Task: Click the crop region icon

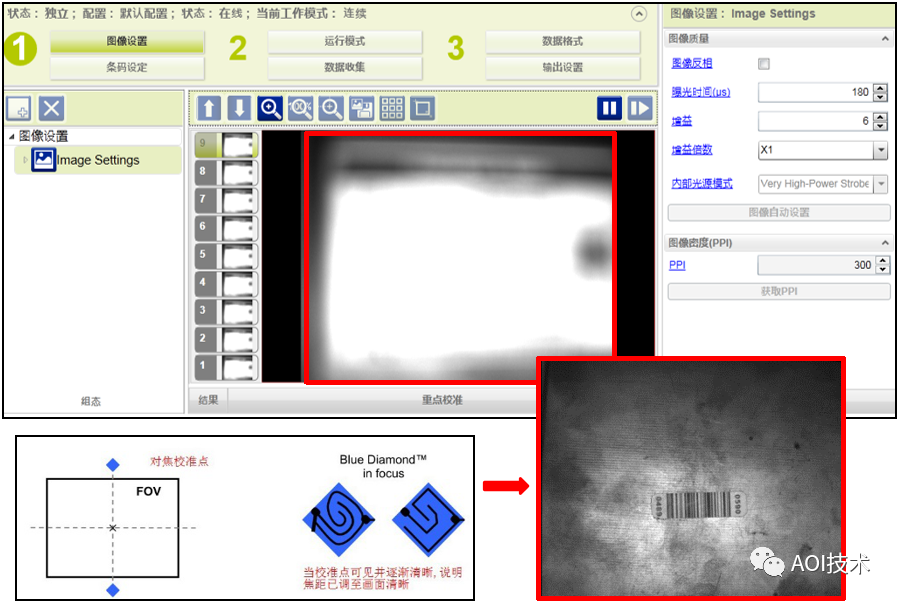Action: click(423, 108)
